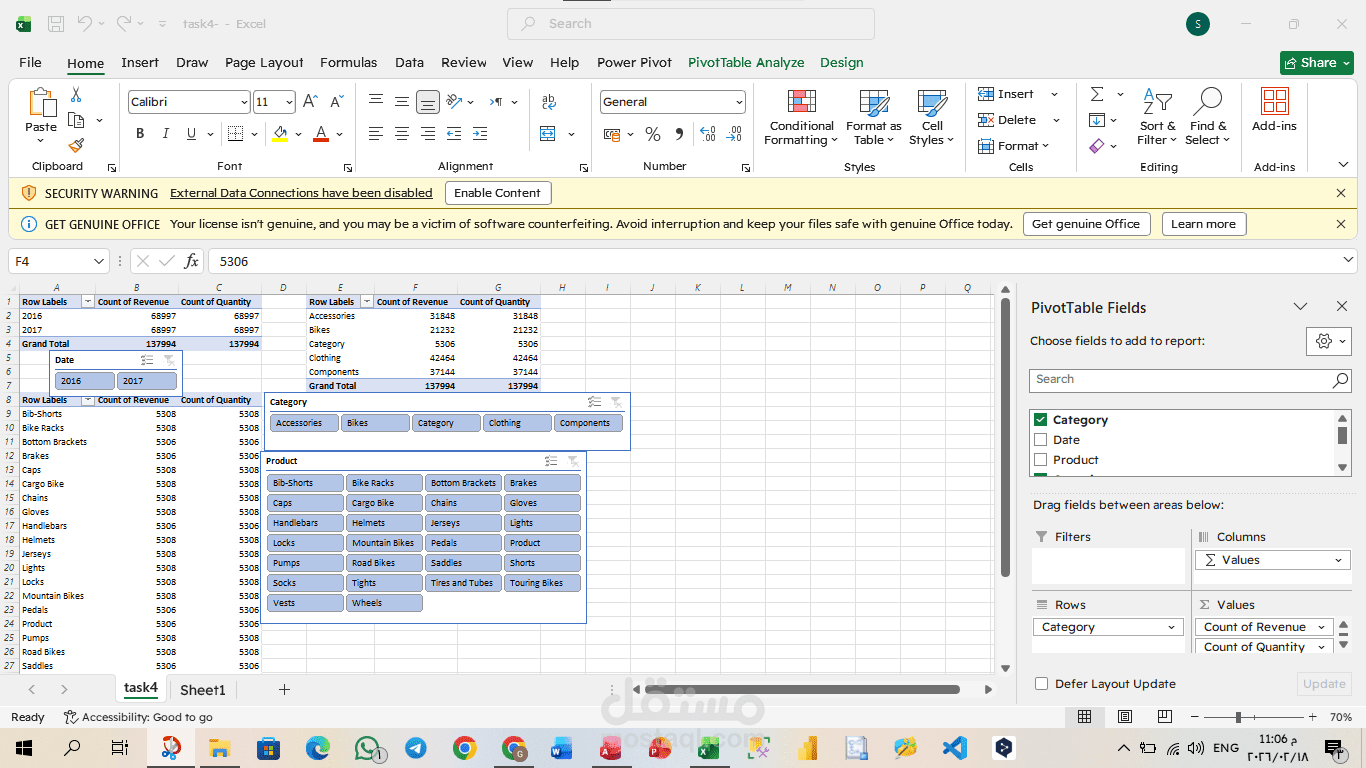The width and height of the screenshot is (1366, 768).
Task: Uncheck the Category field checkbox
Action: tap(1040, 420)
